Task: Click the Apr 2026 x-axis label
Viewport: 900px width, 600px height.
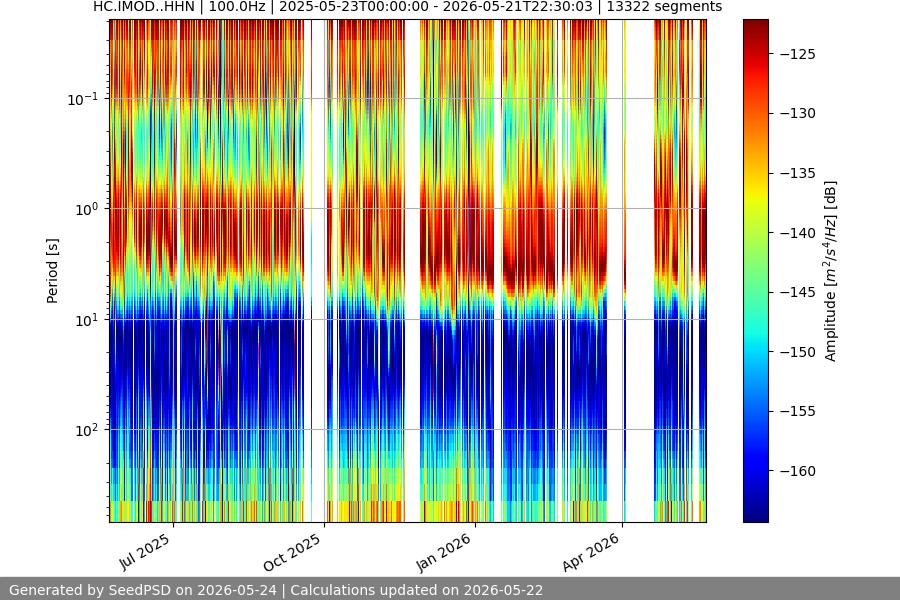Action: click(x=591, y=552)
